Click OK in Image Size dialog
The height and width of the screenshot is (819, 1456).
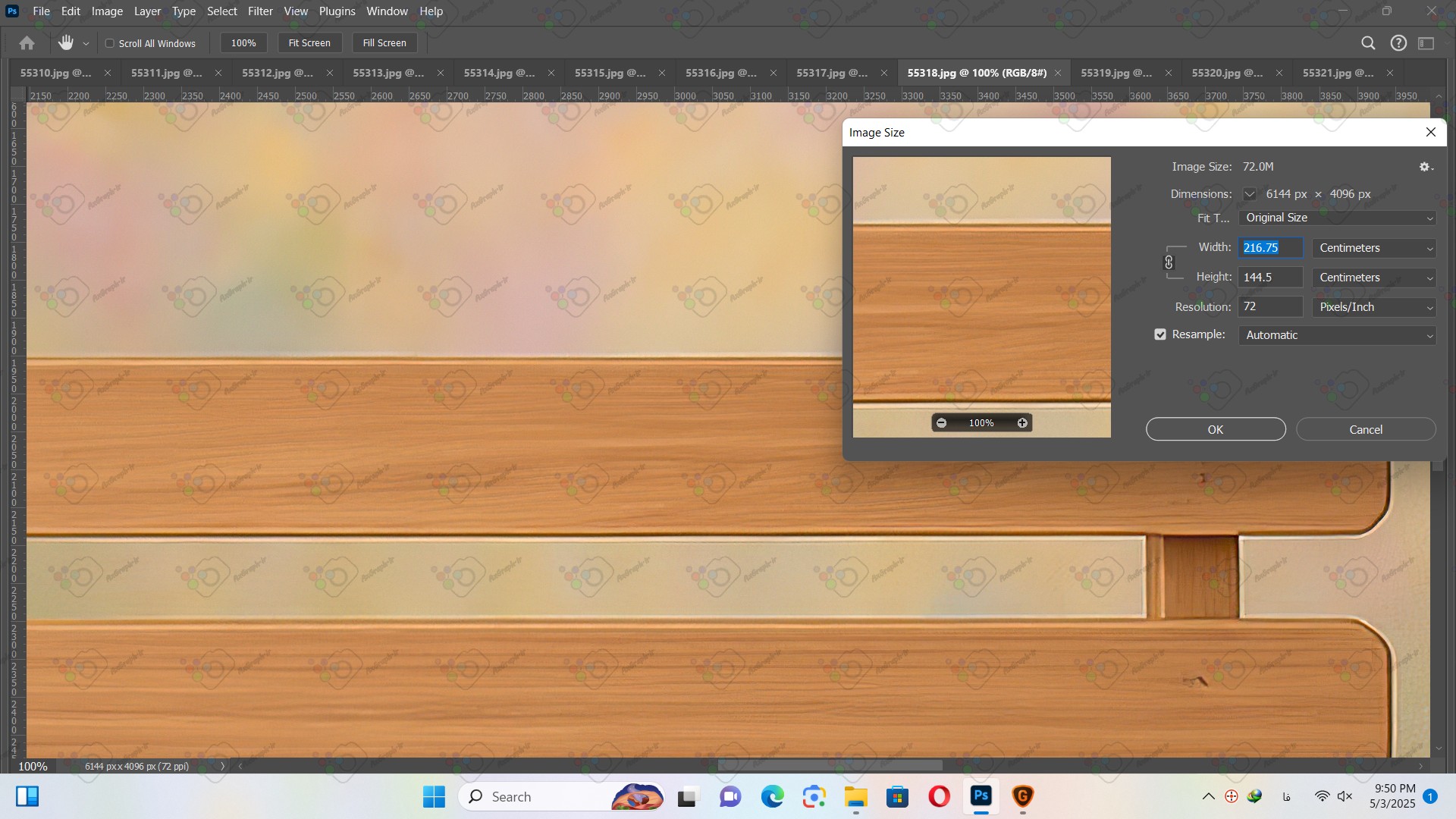[1216, 429]
